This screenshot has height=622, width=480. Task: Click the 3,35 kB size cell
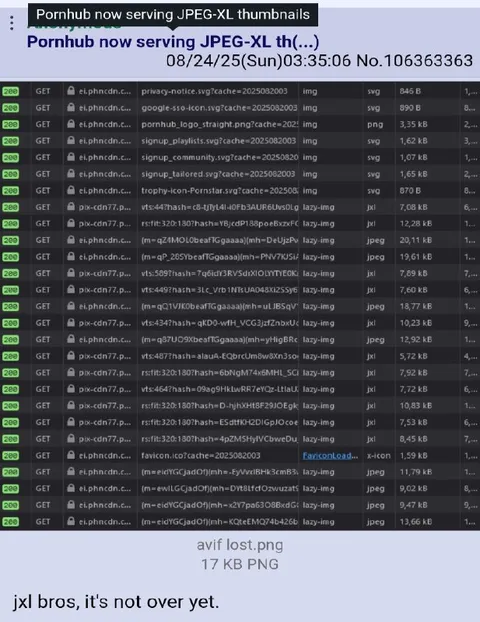[x=413, y=124]
